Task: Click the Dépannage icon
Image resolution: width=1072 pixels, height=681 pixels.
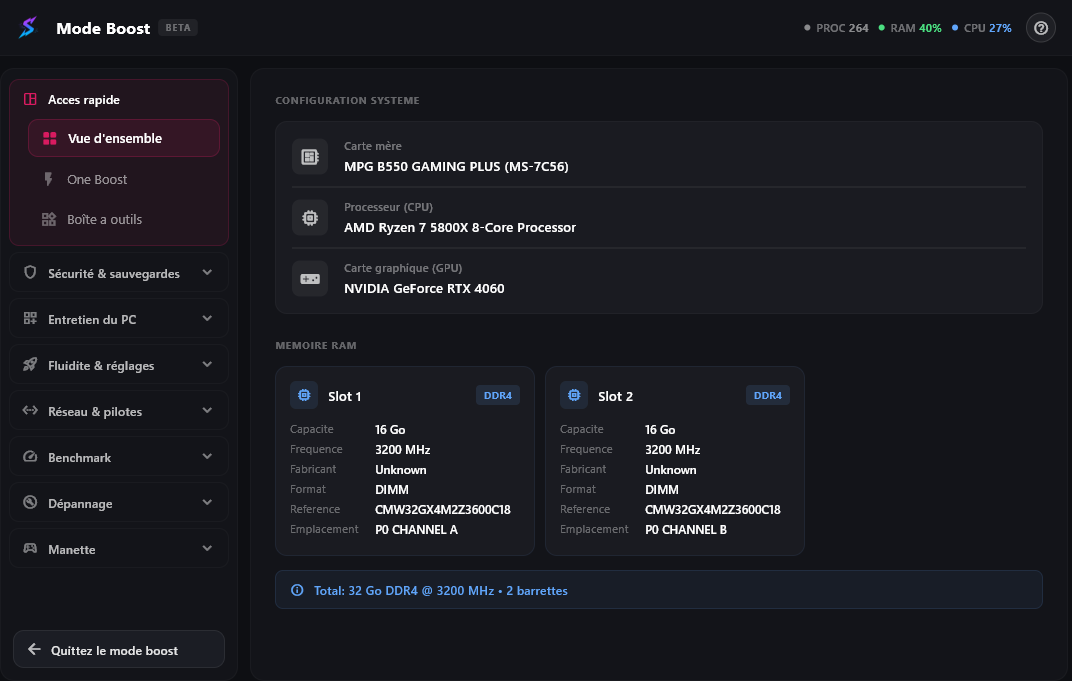Action: pos(30,502)
